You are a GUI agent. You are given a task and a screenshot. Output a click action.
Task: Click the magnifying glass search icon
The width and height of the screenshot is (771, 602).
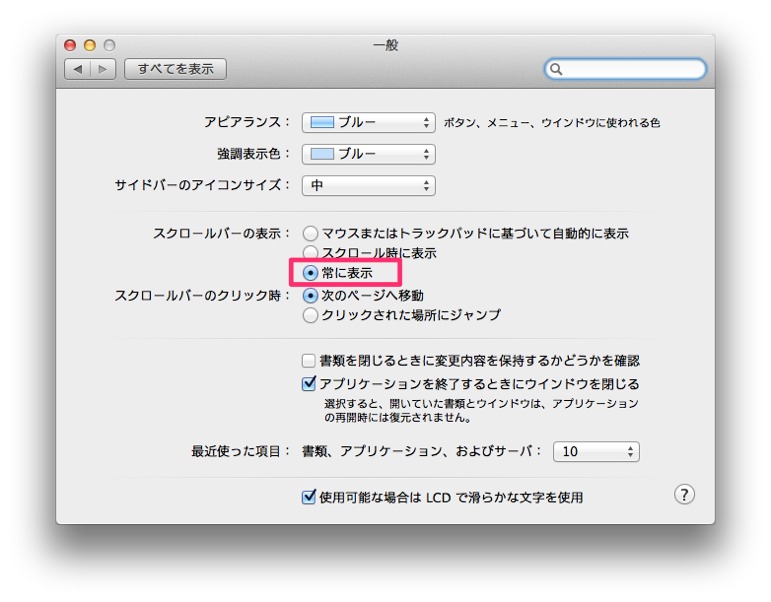pos(557,69)
